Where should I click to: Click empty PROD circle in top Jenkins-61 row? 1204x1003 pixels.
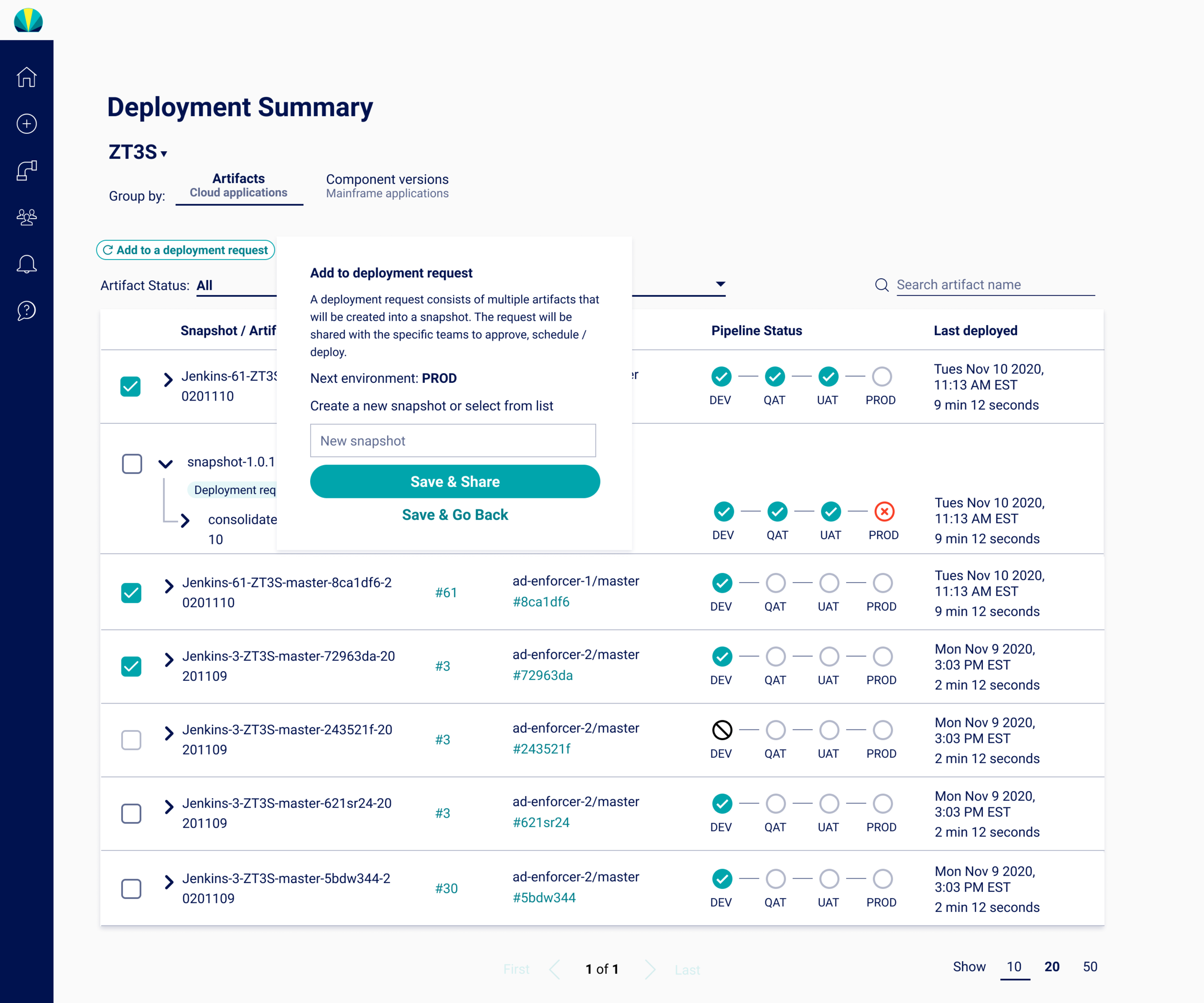[882, 377]
